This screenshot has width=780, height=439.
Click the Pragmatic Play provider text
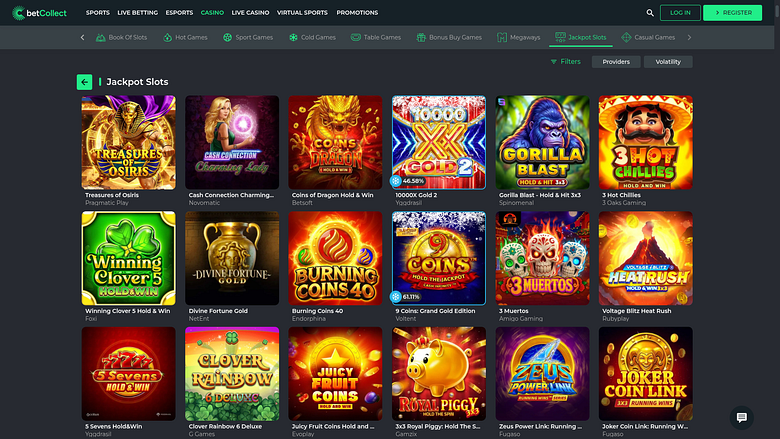(x=106, y=203)
